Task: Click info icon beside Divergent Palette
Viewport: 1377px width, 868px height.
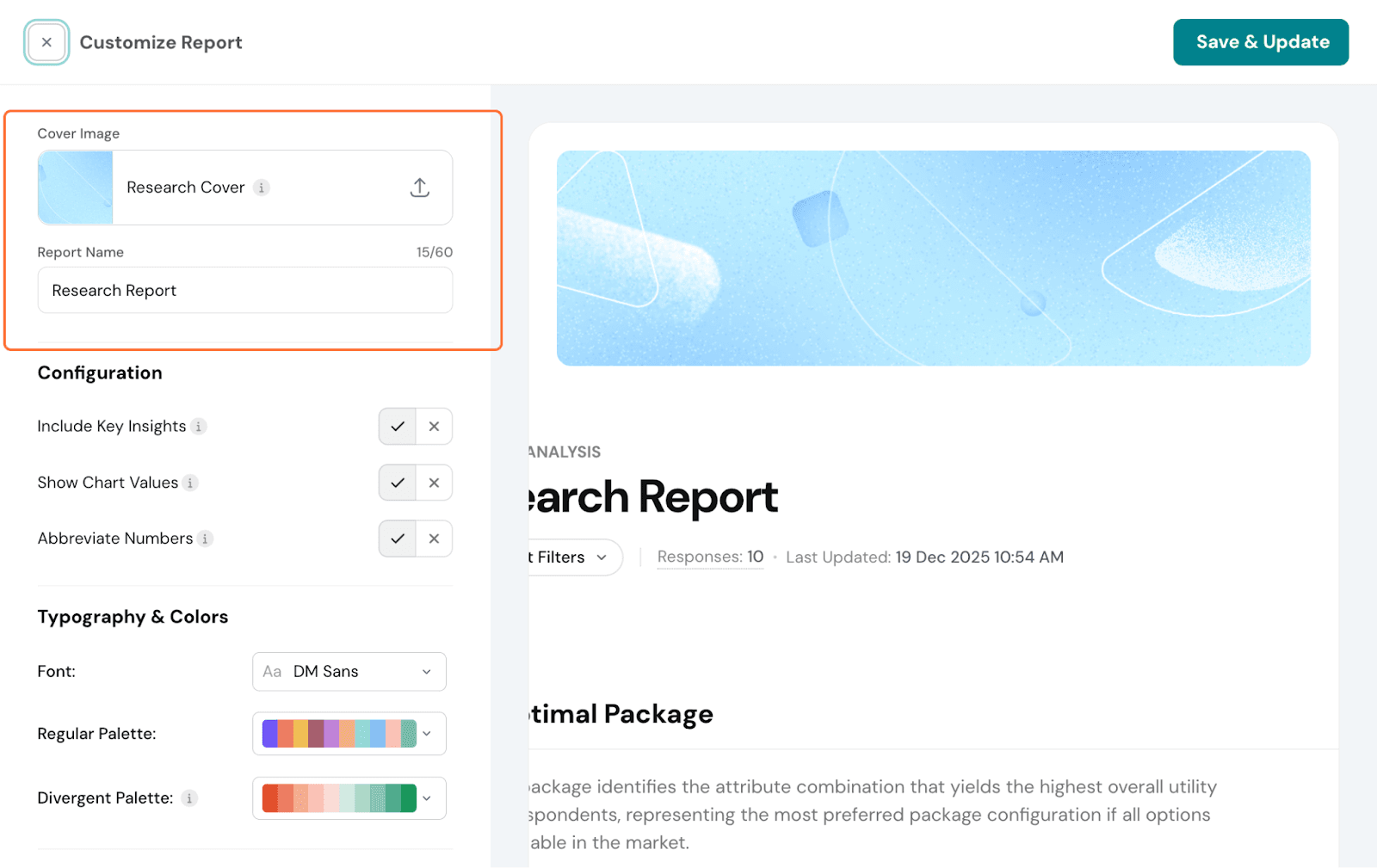Action: [x=189, y=798]
